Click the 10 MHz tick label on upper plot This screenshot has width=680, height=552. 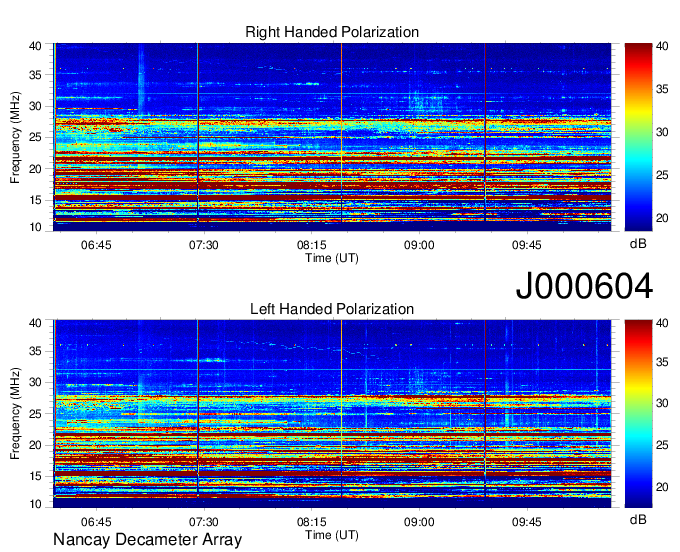pos(35,227)
